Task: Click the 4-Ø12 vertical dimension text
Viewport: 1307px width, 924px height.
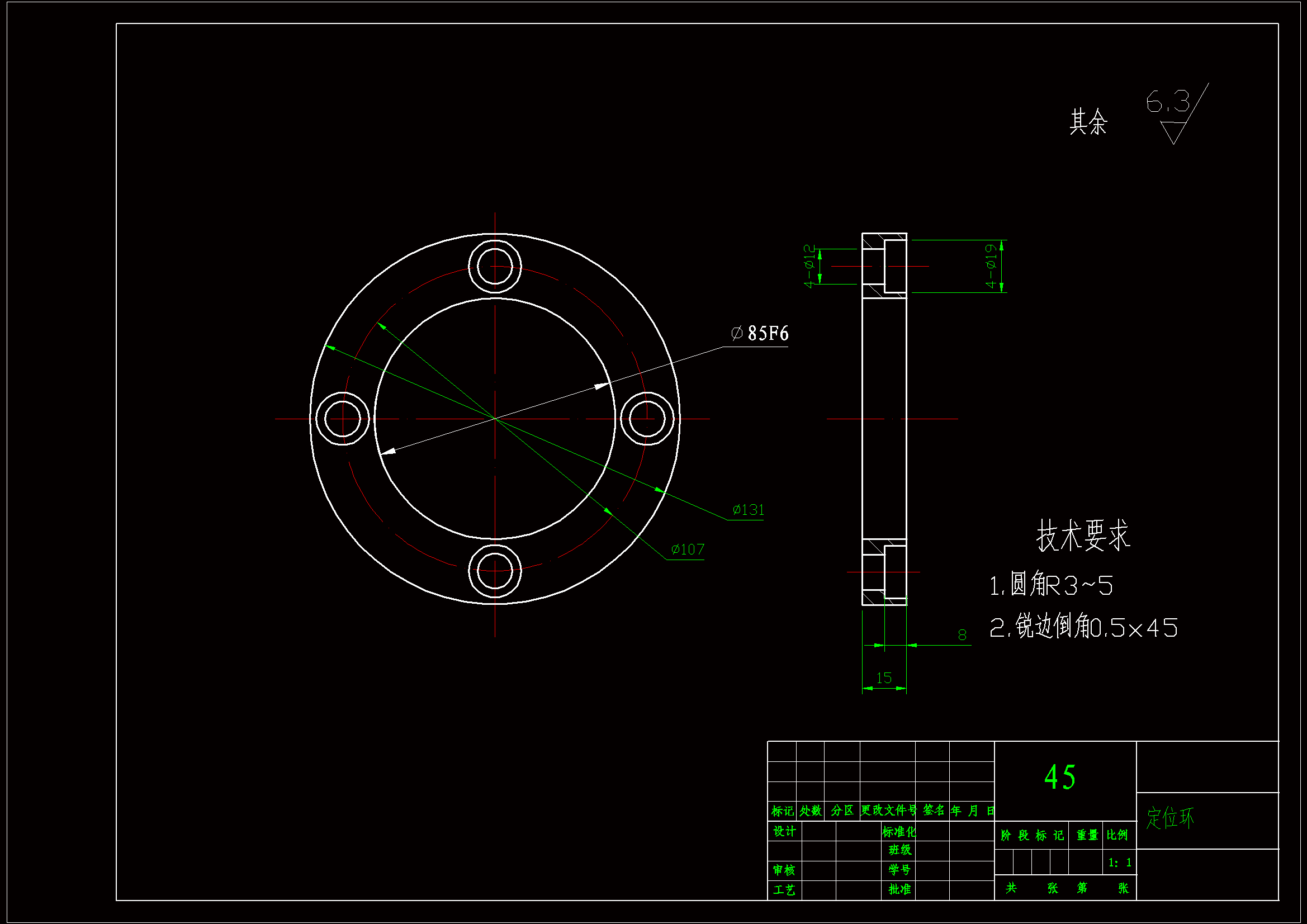Action: point(809,267)
